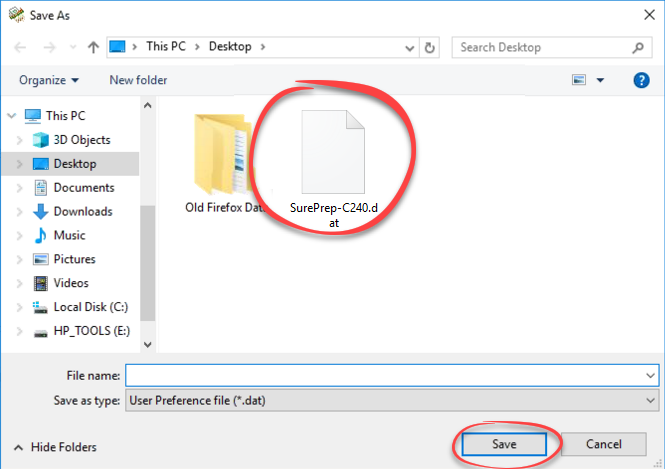Screen dimensions: 665x469
Task: Create a New folder
Action: [138, 80]
